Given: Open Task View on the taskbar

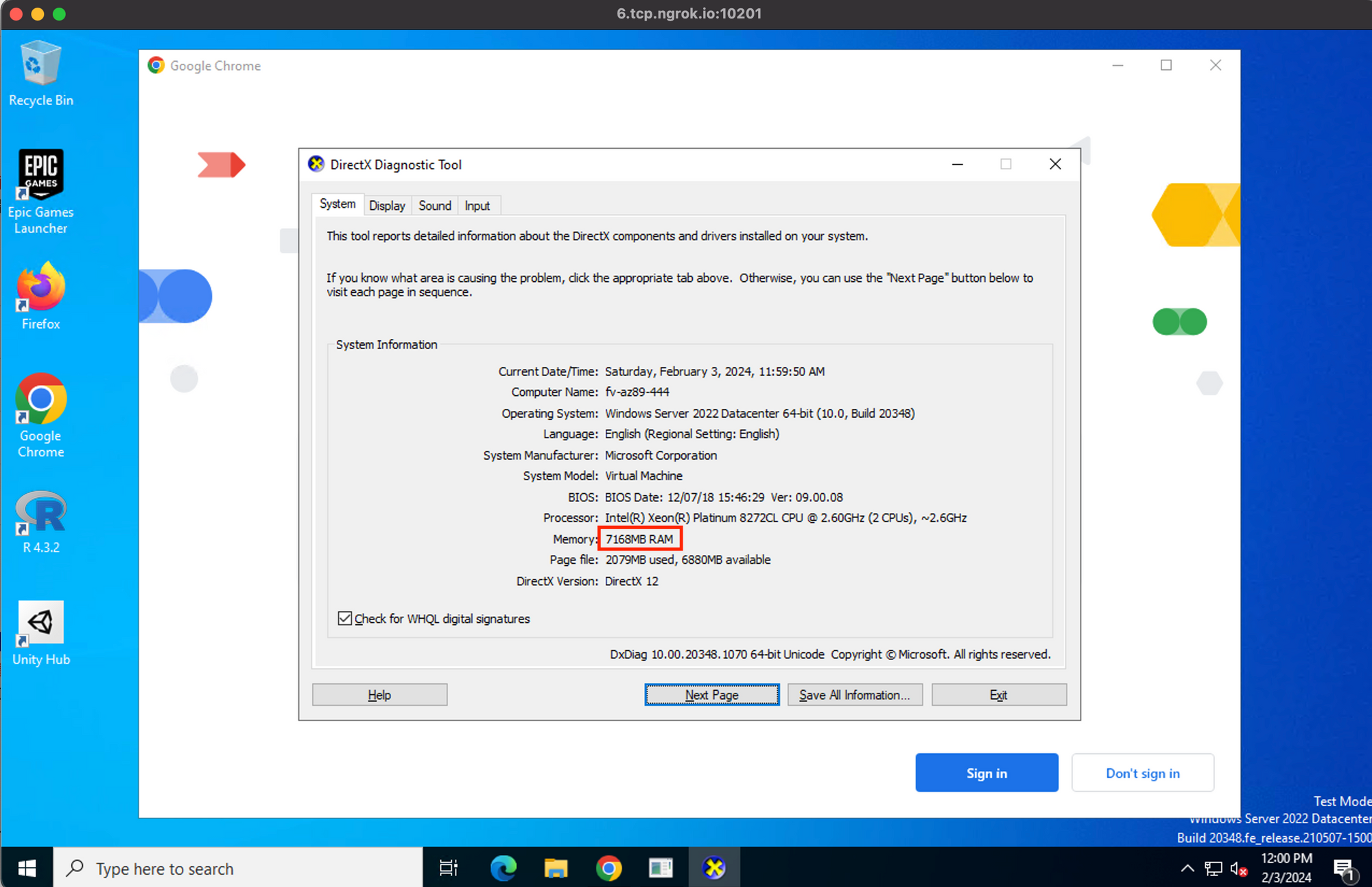Looking at the screenshot, I should (x=449, y=868).
